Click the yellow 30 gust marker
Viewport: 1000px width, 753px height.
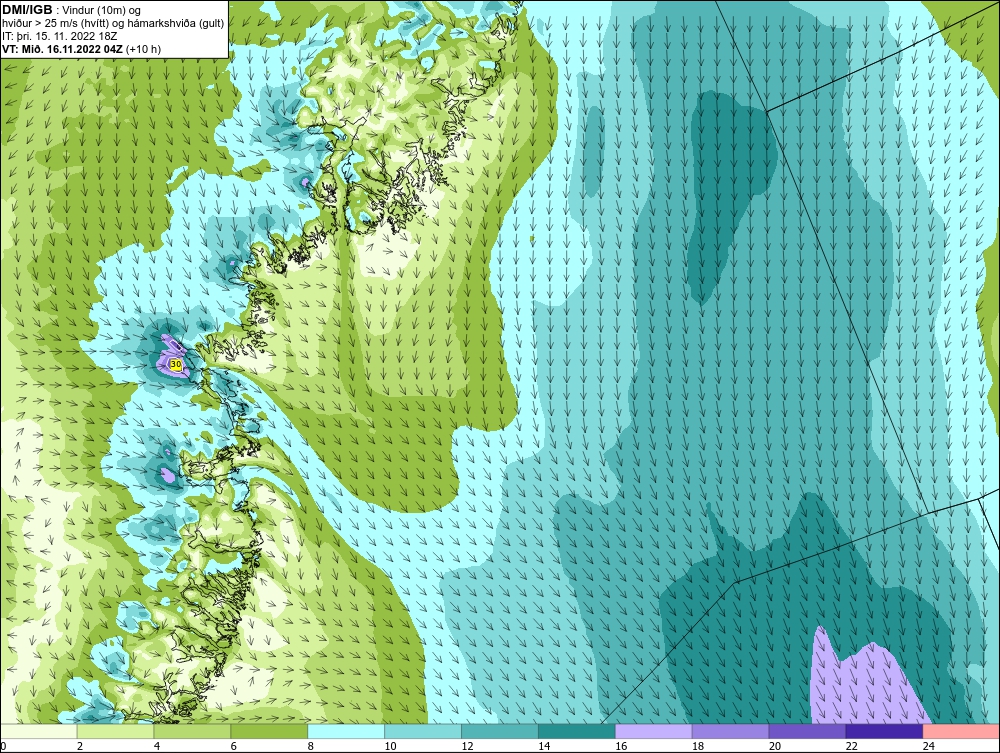(176, 364)
